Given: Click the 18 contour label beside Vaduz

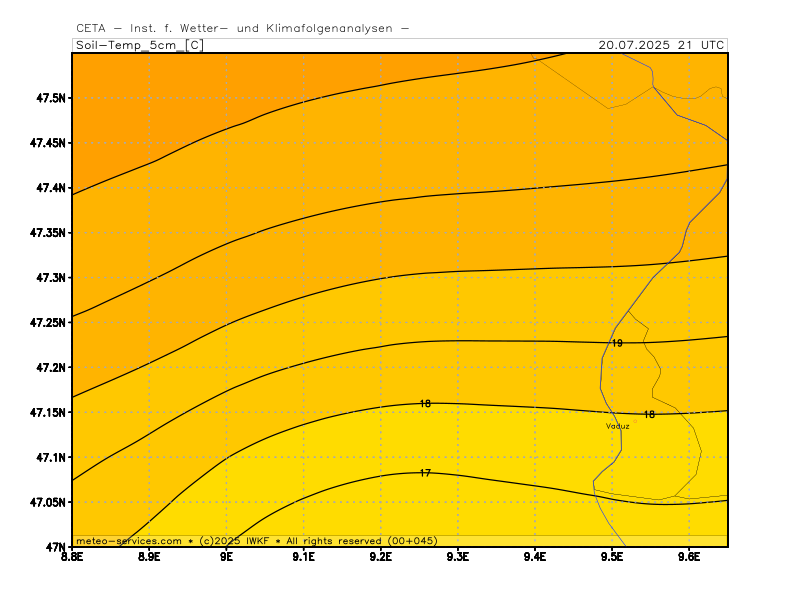Looking at the screenshot, I should [x=649, y=414].
